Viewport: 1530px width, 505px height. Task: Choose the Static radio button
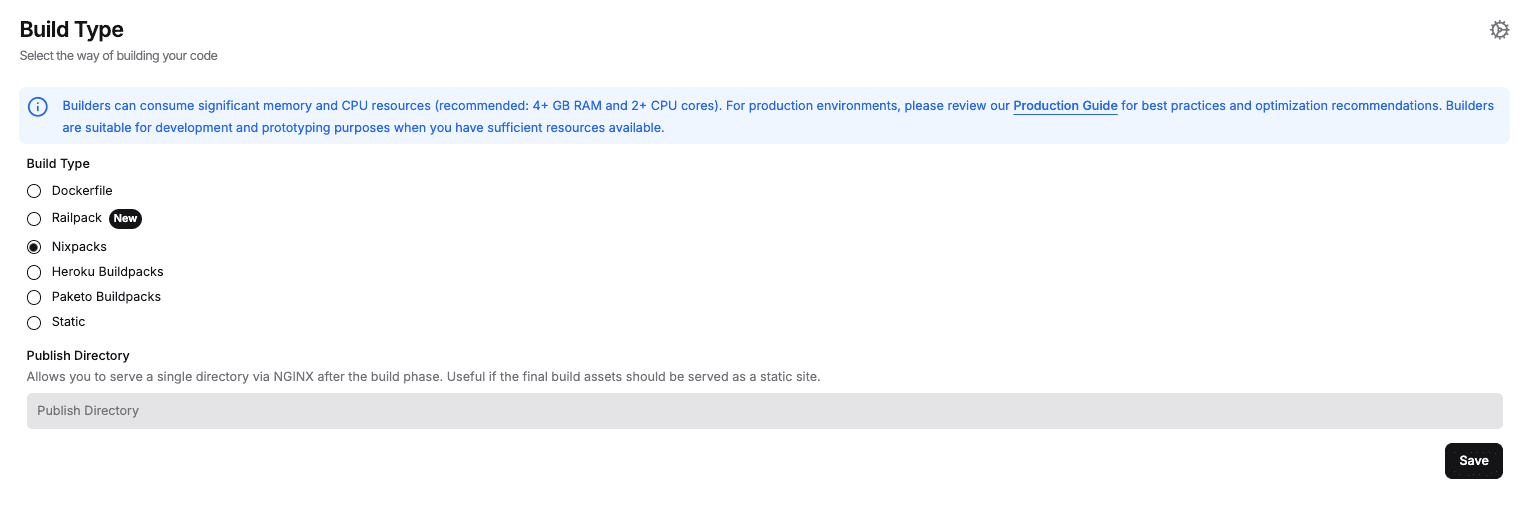(x=34, y=322)
